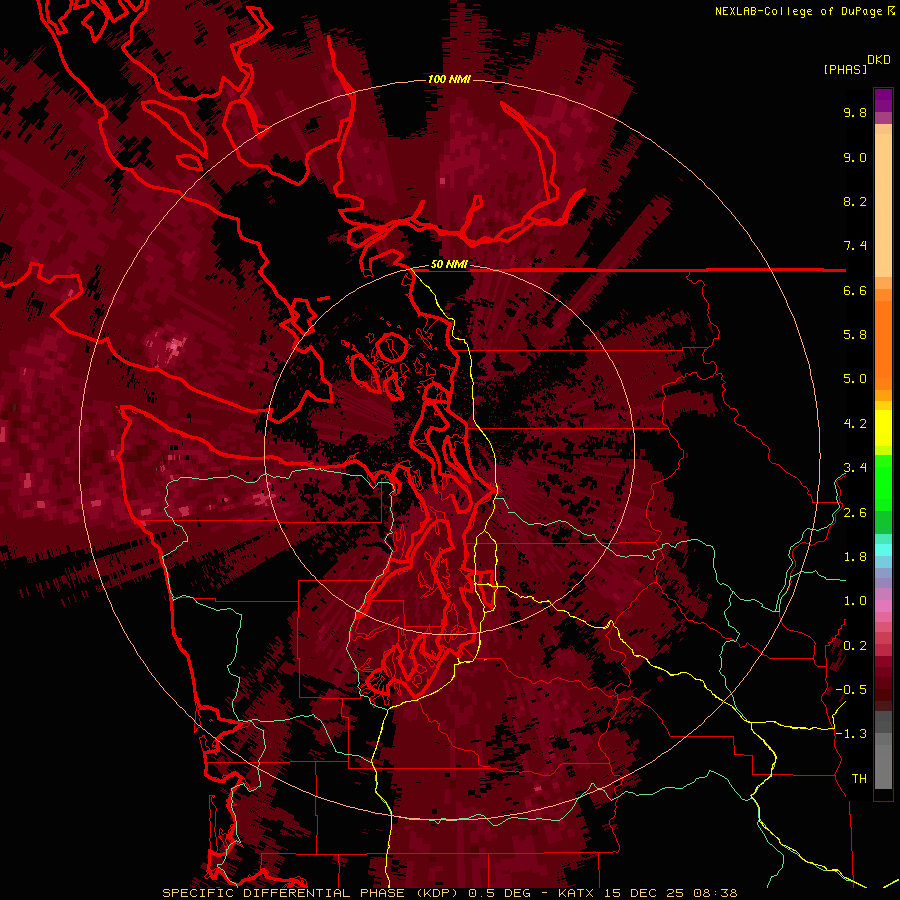Viewport: 900px width, 900px height.
Task: Click the DKD label above the color scale
Action: [879, 60]
